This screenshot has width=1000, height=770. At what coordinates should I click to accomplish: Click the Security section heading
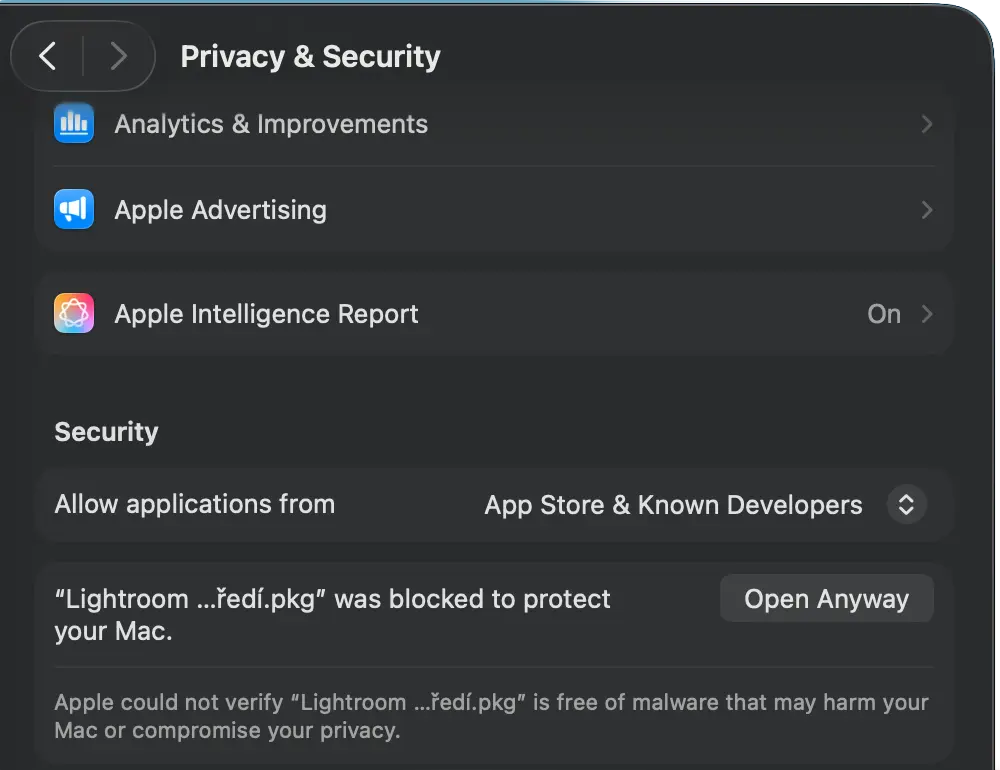106,432
